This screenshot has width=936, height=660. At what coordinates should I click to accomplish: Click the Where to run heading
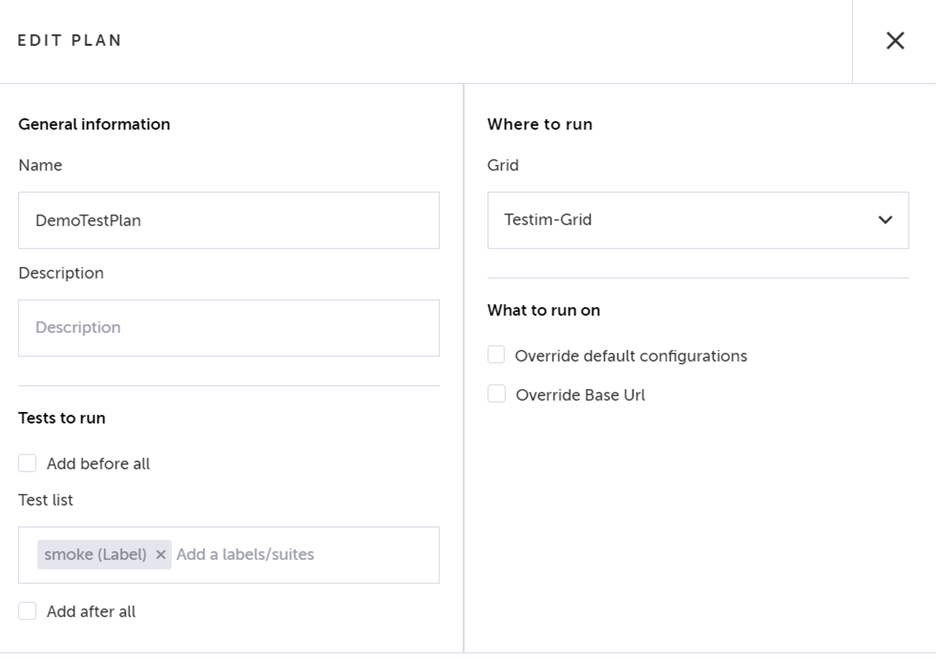pos(540,124)
